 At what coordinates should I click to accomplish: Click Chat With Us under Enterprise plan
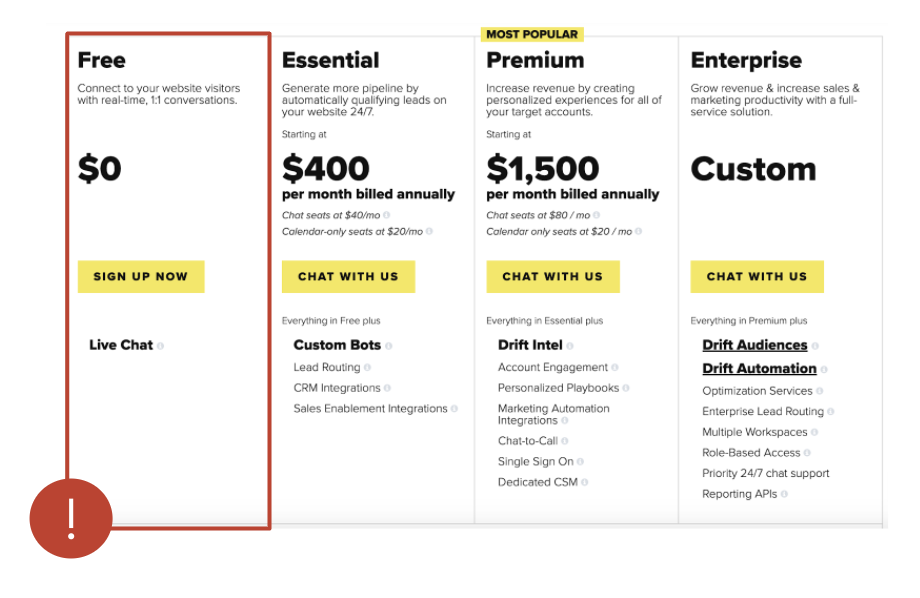tap(757, 276)
